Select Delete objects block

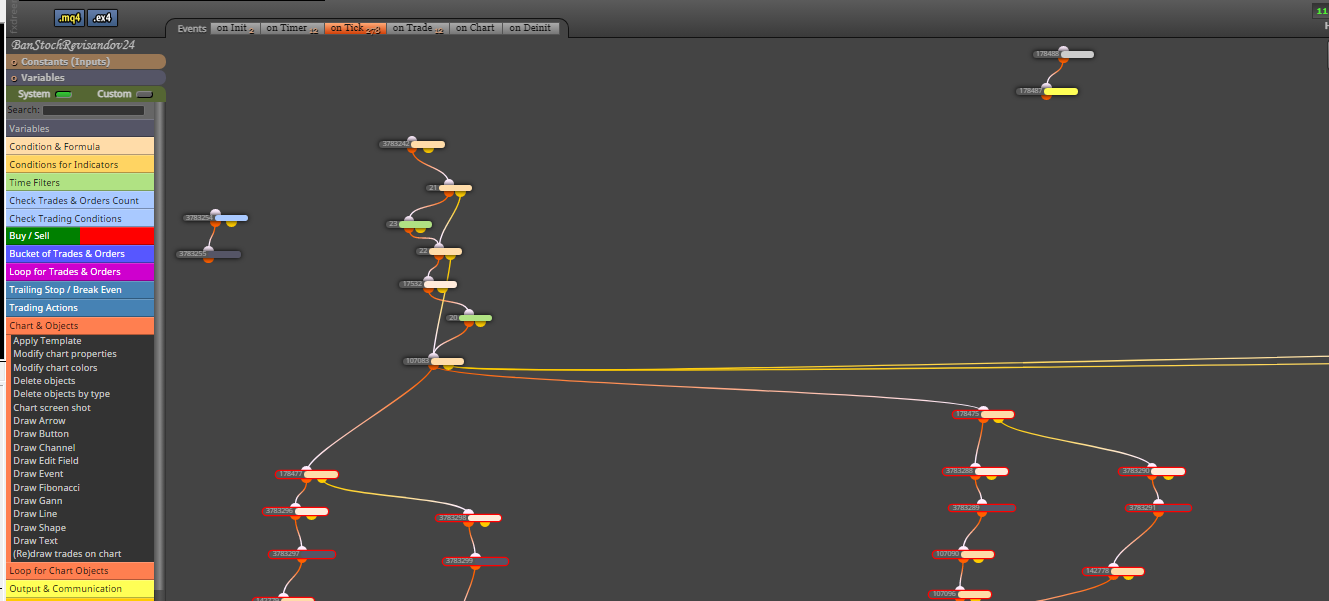tap(44, 381)
